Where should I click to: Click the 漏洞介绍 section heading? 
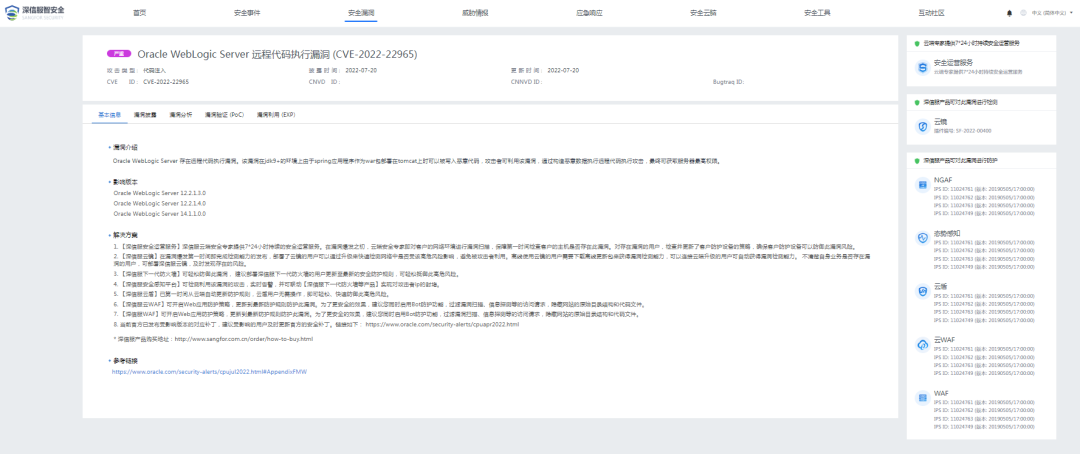[125, 147]
